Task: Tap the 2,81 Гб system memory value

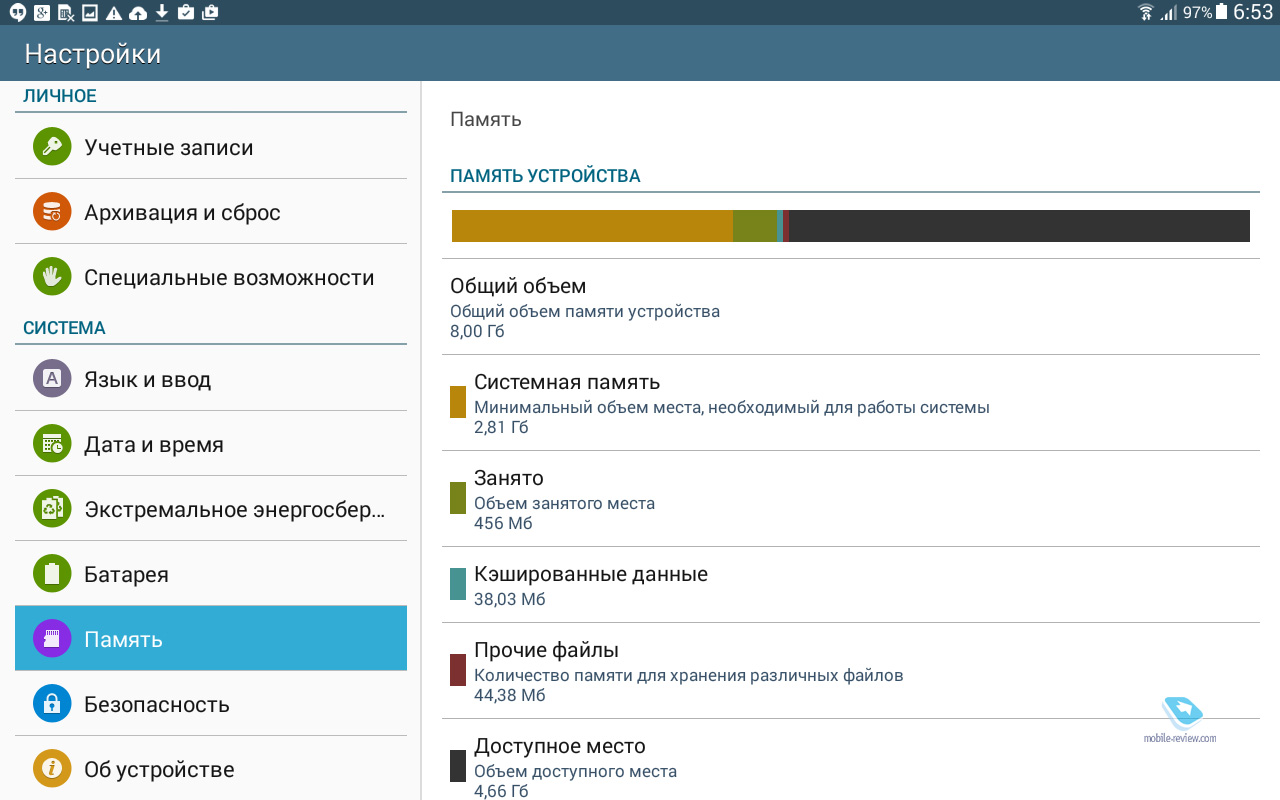Action: 501,427
